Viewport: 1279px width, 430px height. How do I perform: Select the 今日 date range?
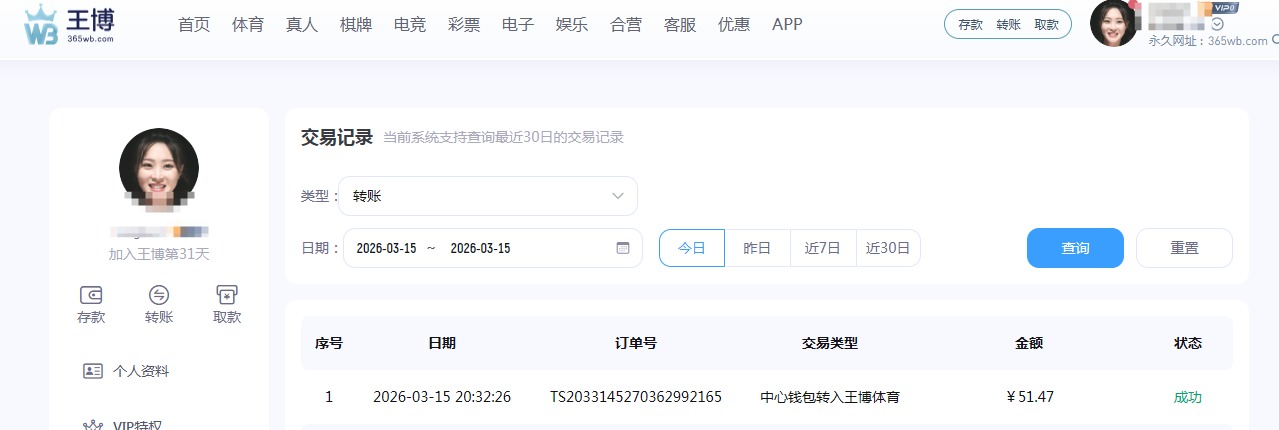[692, 248]
